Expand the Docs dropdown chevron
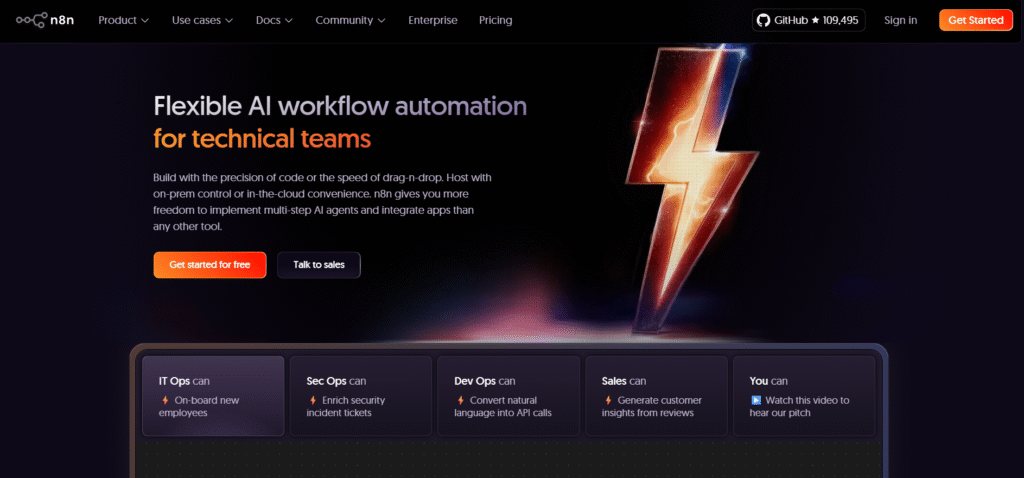 click(289, 21)
